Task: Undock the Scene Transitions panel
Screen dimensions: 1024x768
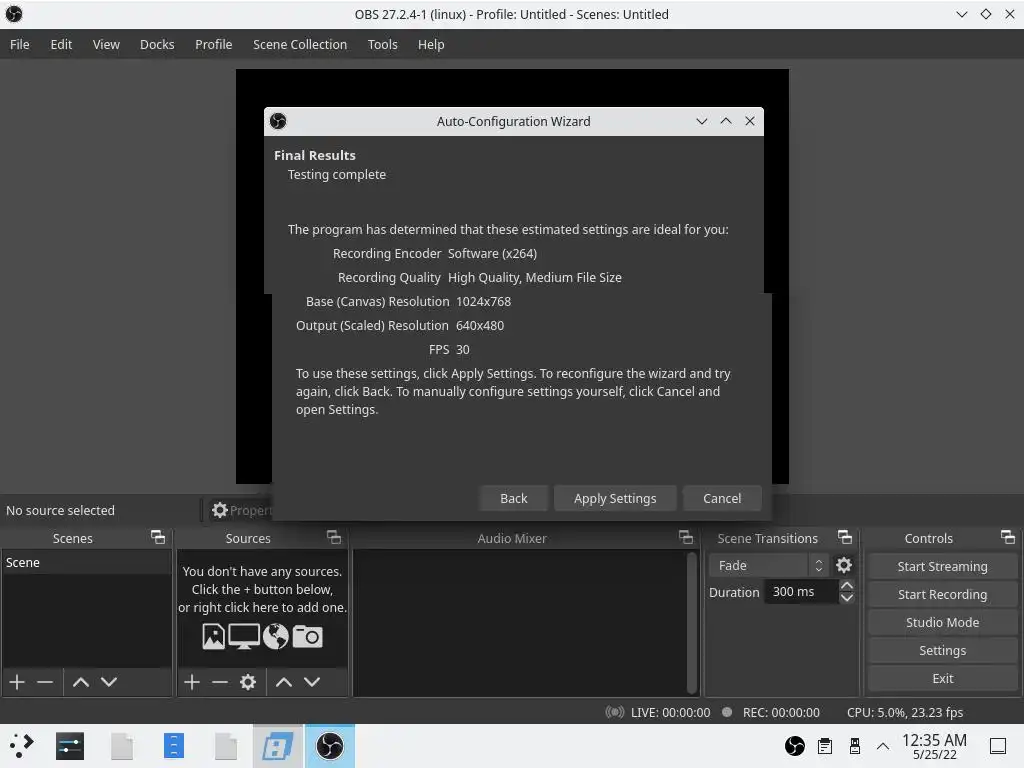Action: point(845,537)
